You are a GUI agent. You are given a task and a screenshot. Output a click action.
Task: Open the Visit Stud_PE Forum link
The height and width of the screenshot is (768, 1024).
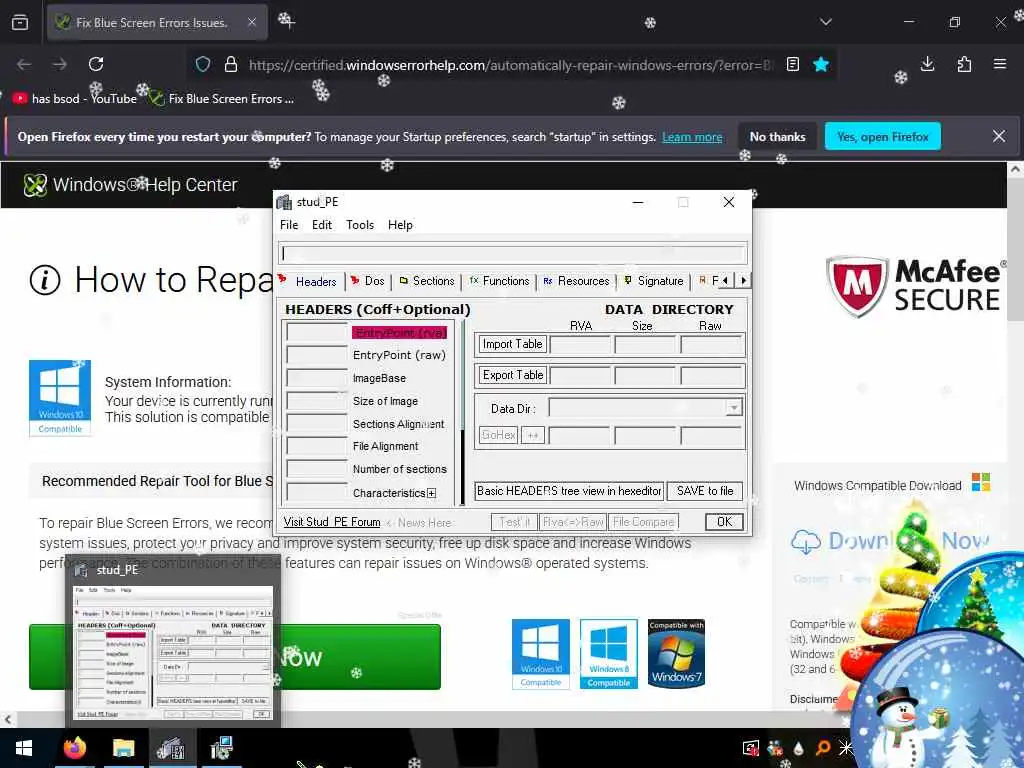pos(332,522)
